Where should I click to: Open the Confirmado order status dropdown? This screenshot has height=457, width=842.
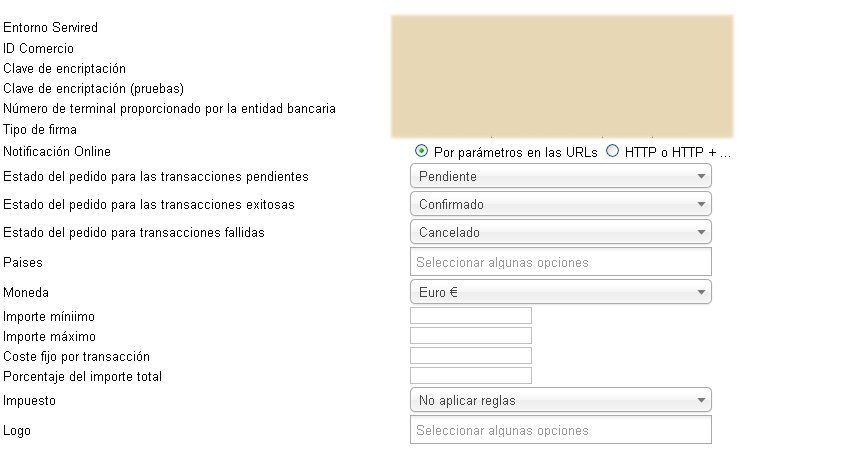[561, 204]
